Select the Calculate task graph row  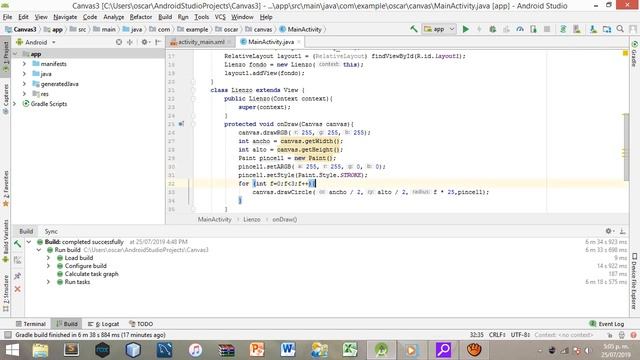pyautogui.click(x=91, y=274)
